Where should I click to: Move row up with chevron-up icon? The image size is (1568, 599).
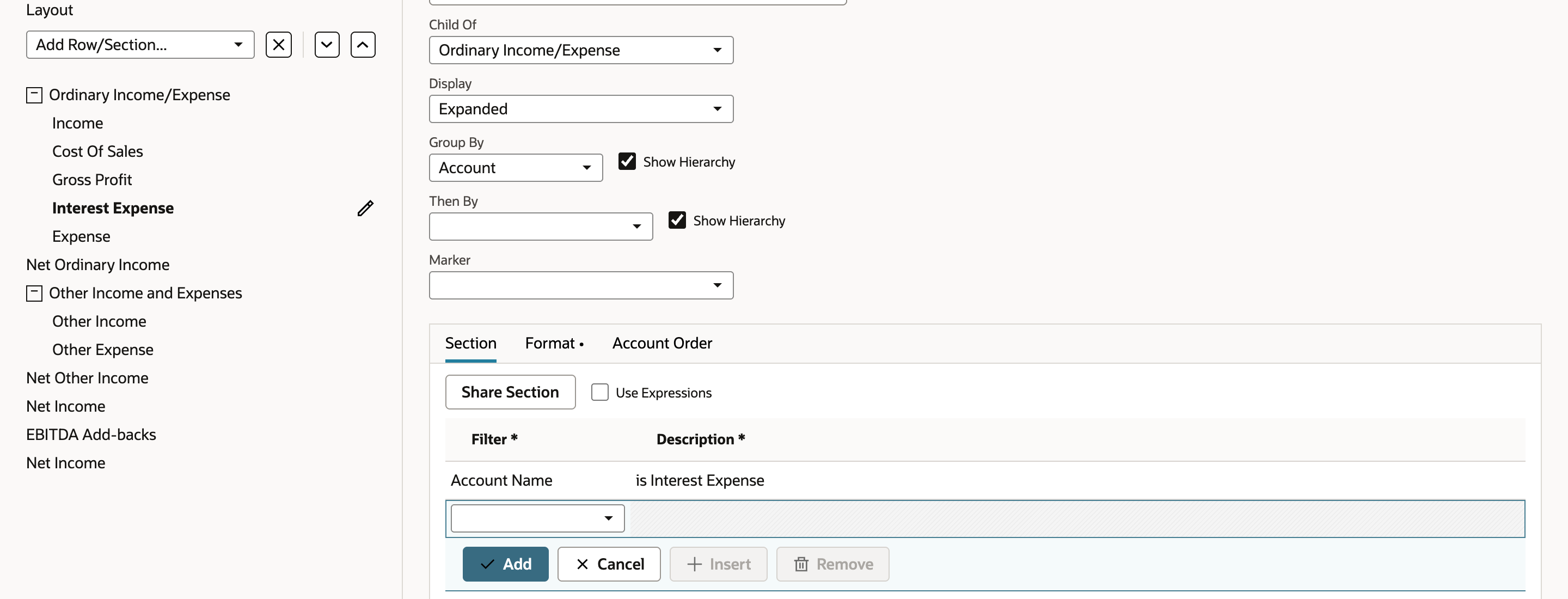coord(363,45)
